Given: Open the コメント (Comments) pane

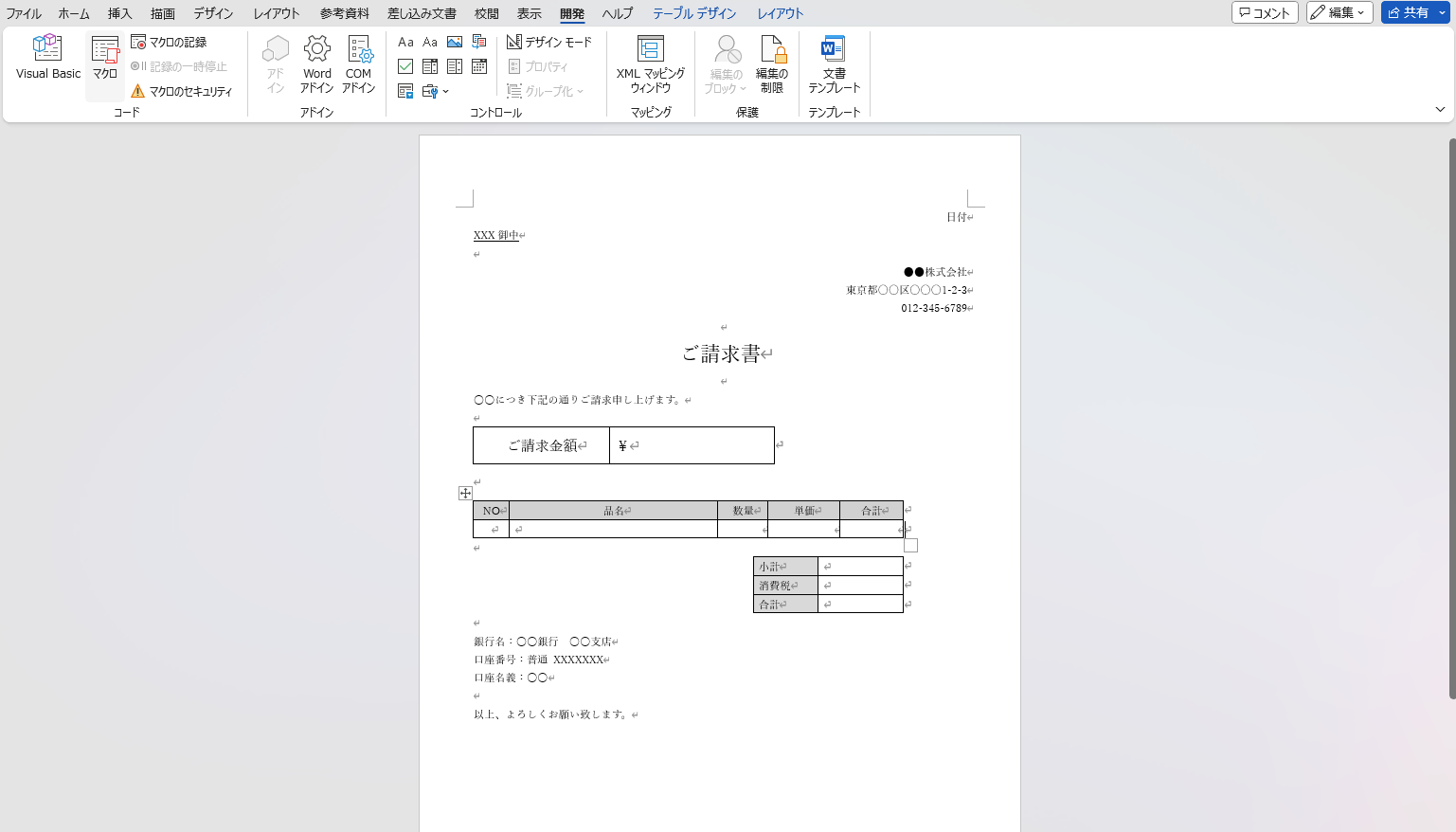Looking at the screenshot, I should pyautogui.click(x=1265, y=12).
